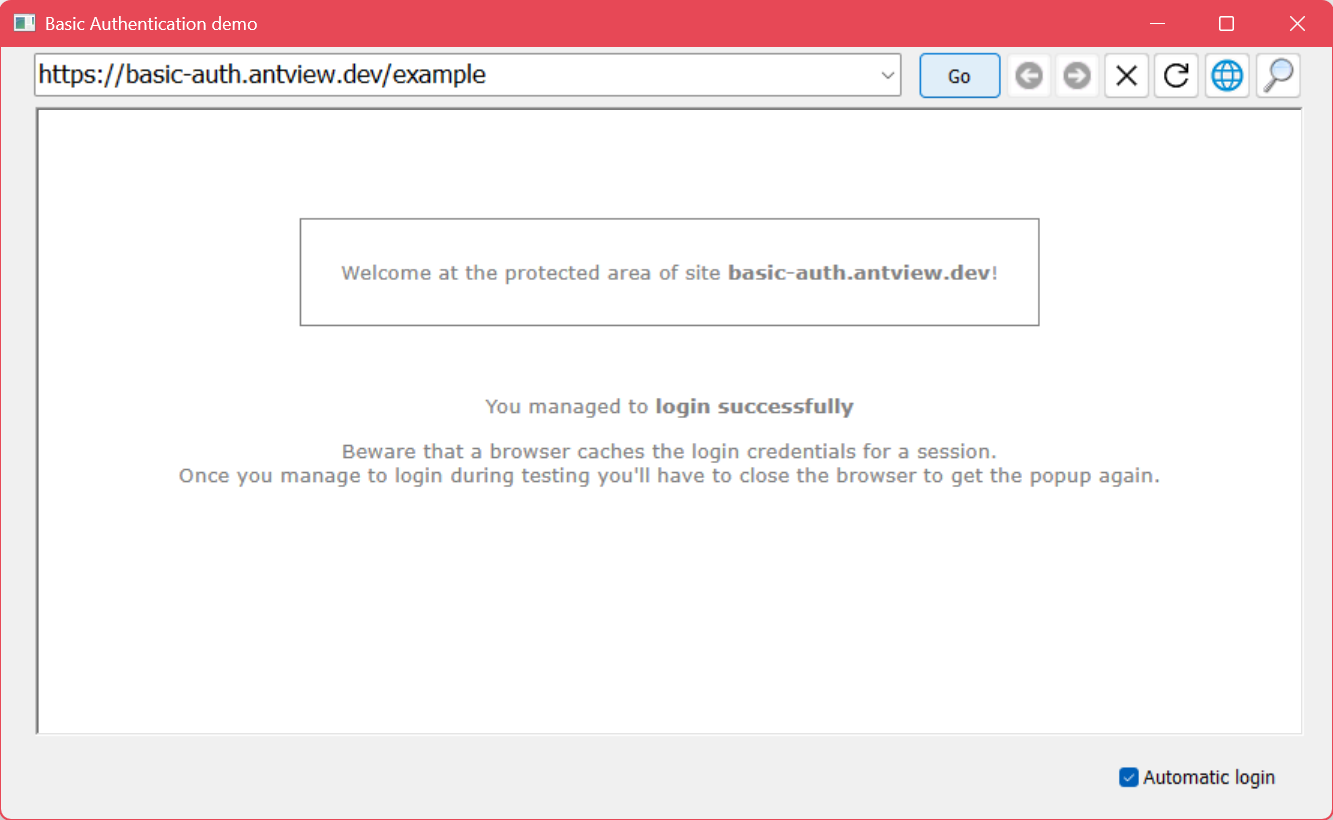Click the bold 'login successfully' text
1333x820 pixels.
[x=754, y=407]
